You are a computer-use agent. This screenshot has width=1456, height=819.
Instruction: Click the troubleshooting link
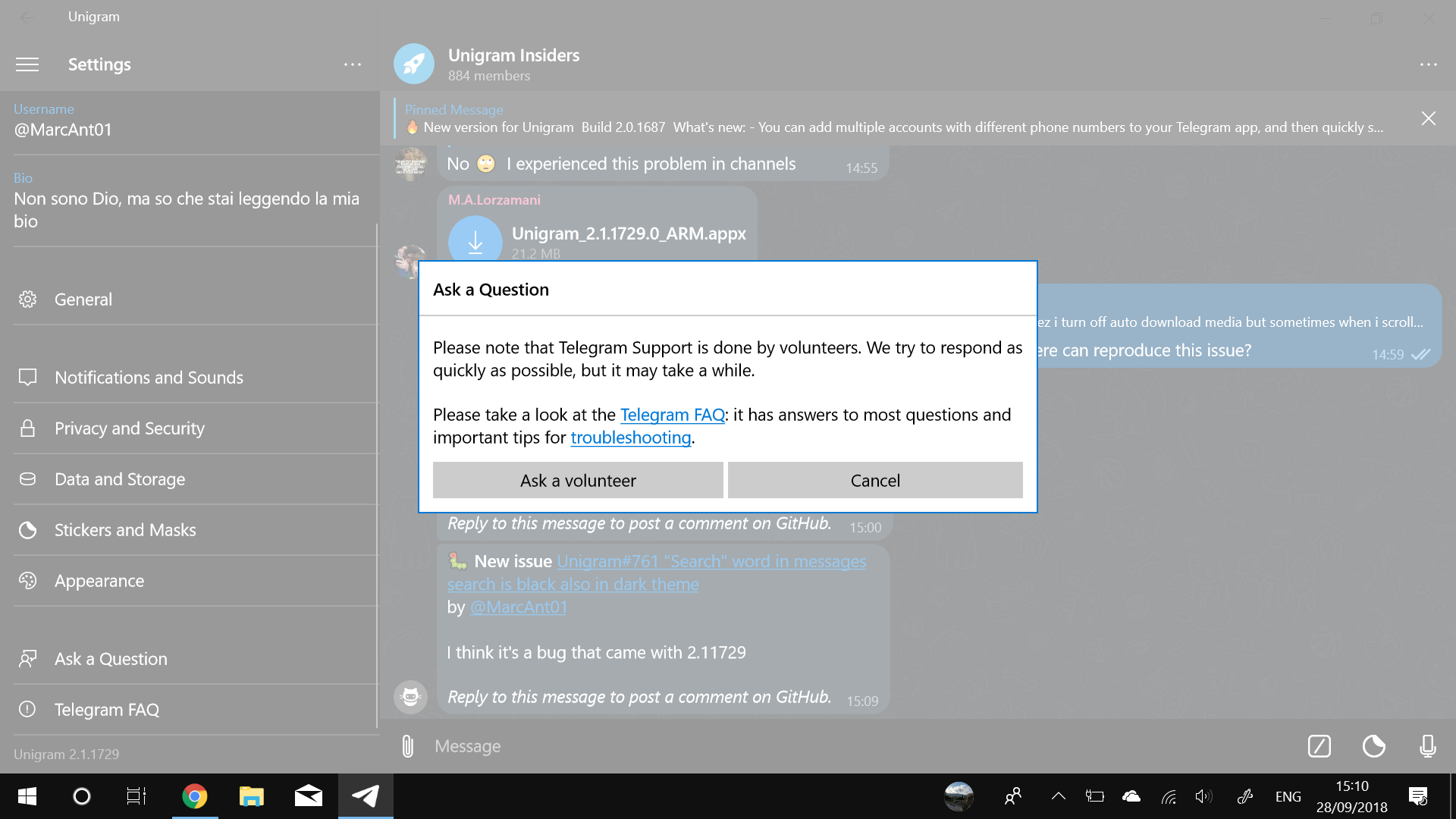(x=630, y=438)
